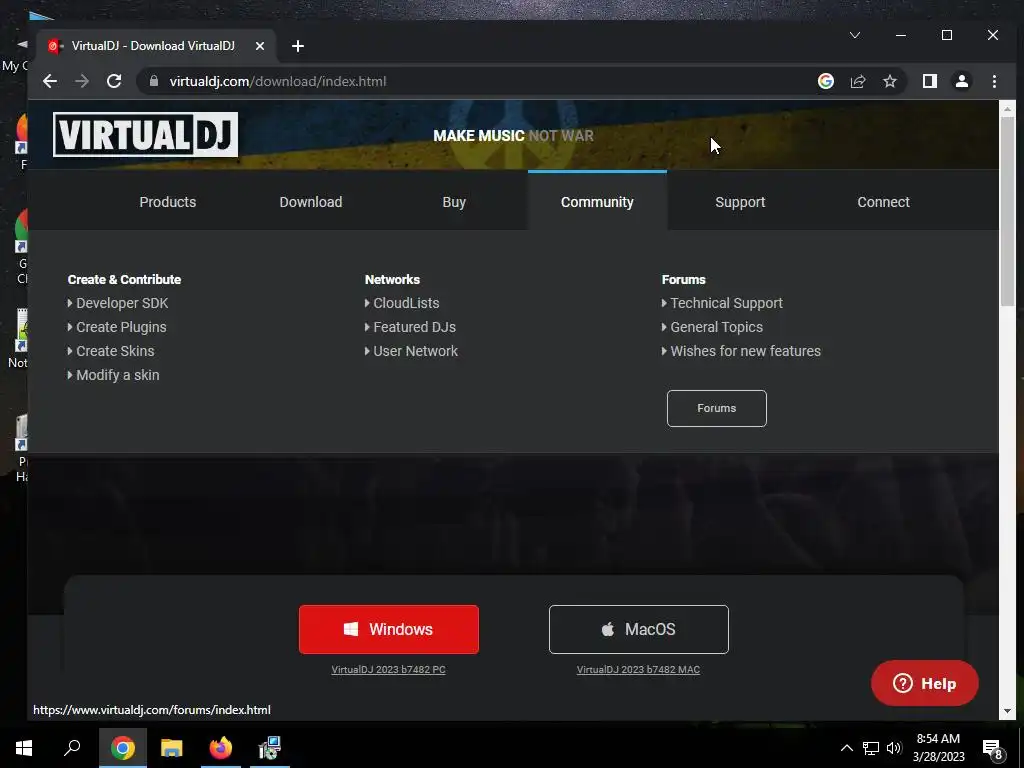Open VirtualDJ 2023 b7482 MAC link

[x=638, y=669]
